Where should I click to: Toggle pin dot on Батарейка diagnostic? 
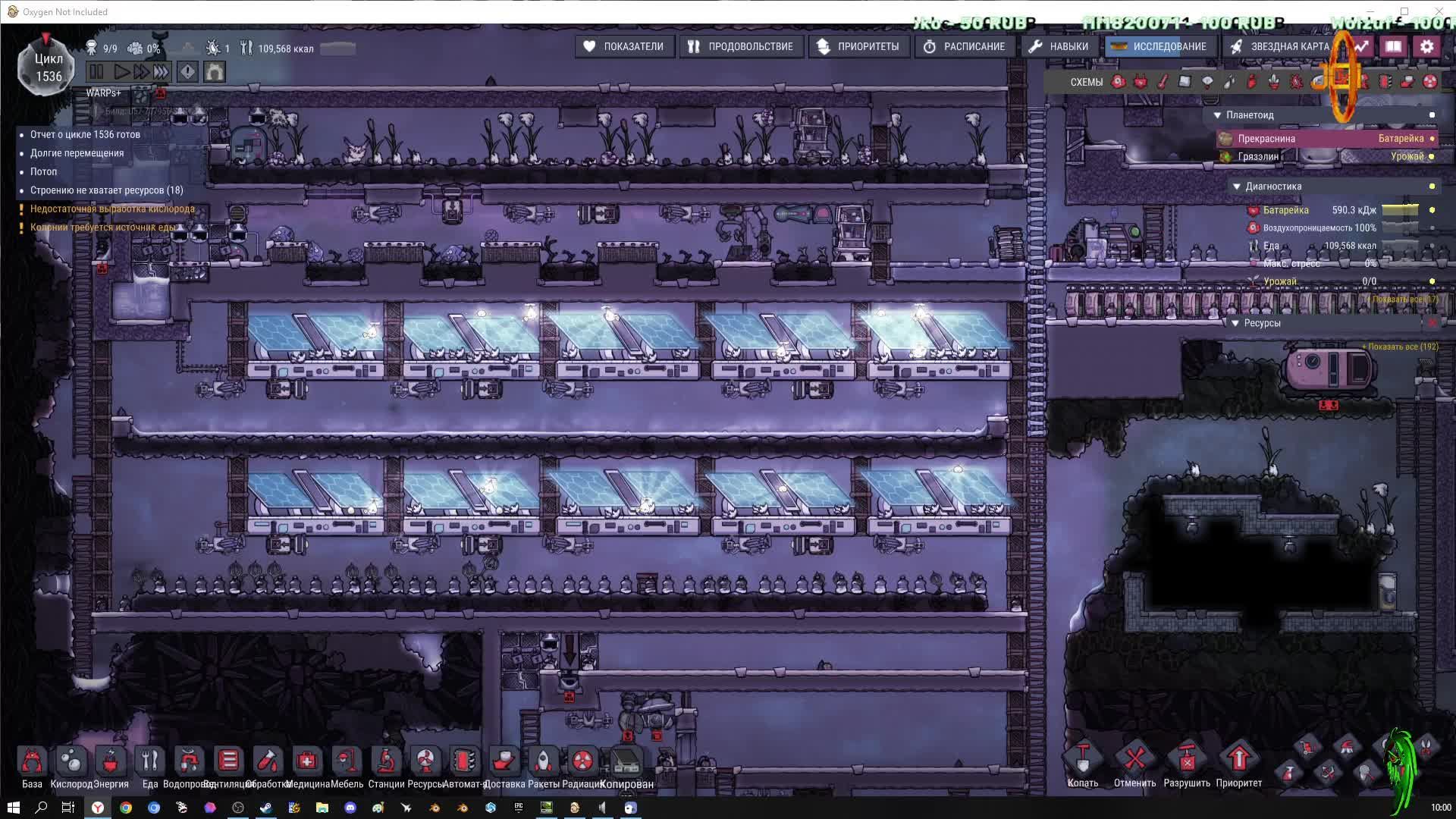[x=1432, y=210]
